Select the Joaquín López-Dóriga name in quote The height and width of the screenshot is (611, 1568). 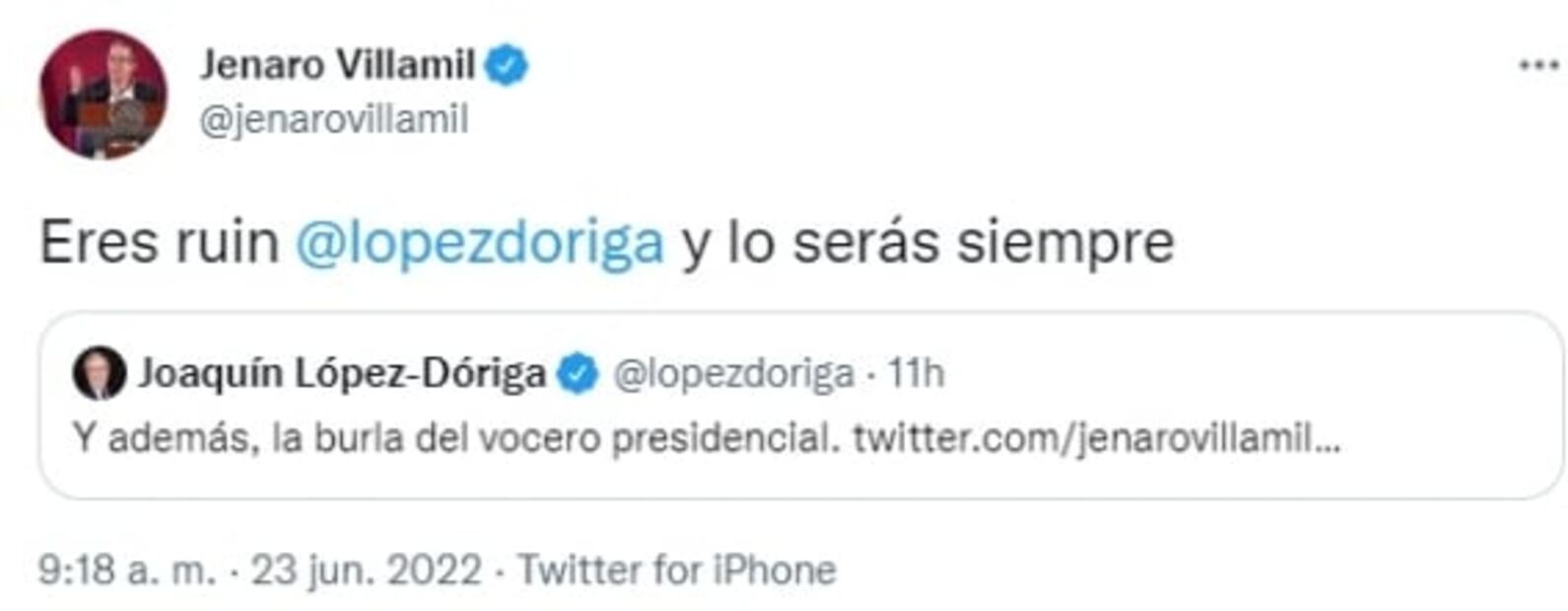341,374
